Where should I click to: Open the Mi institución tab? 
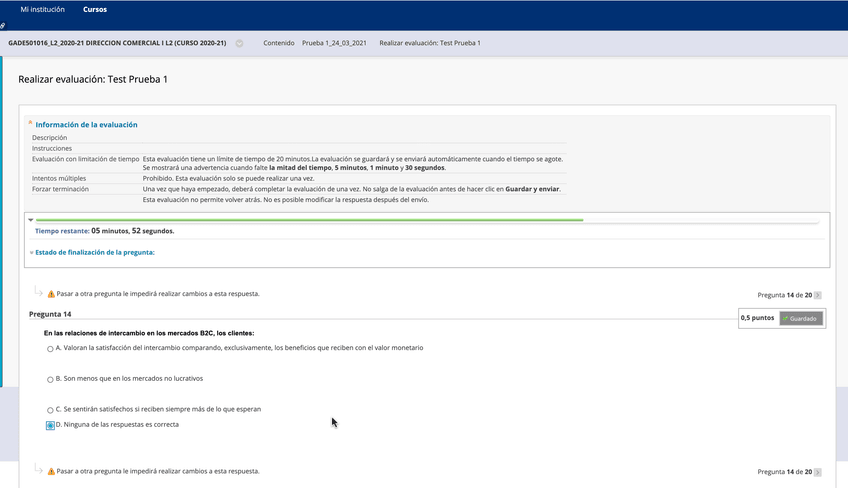coord(43,9)
